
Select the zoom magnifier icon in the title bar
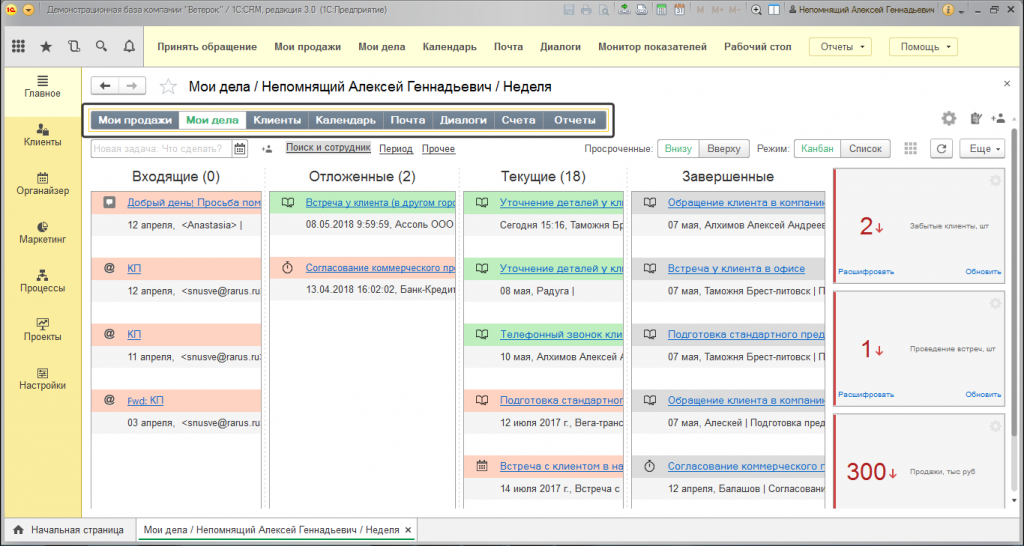tap(757, 10)
